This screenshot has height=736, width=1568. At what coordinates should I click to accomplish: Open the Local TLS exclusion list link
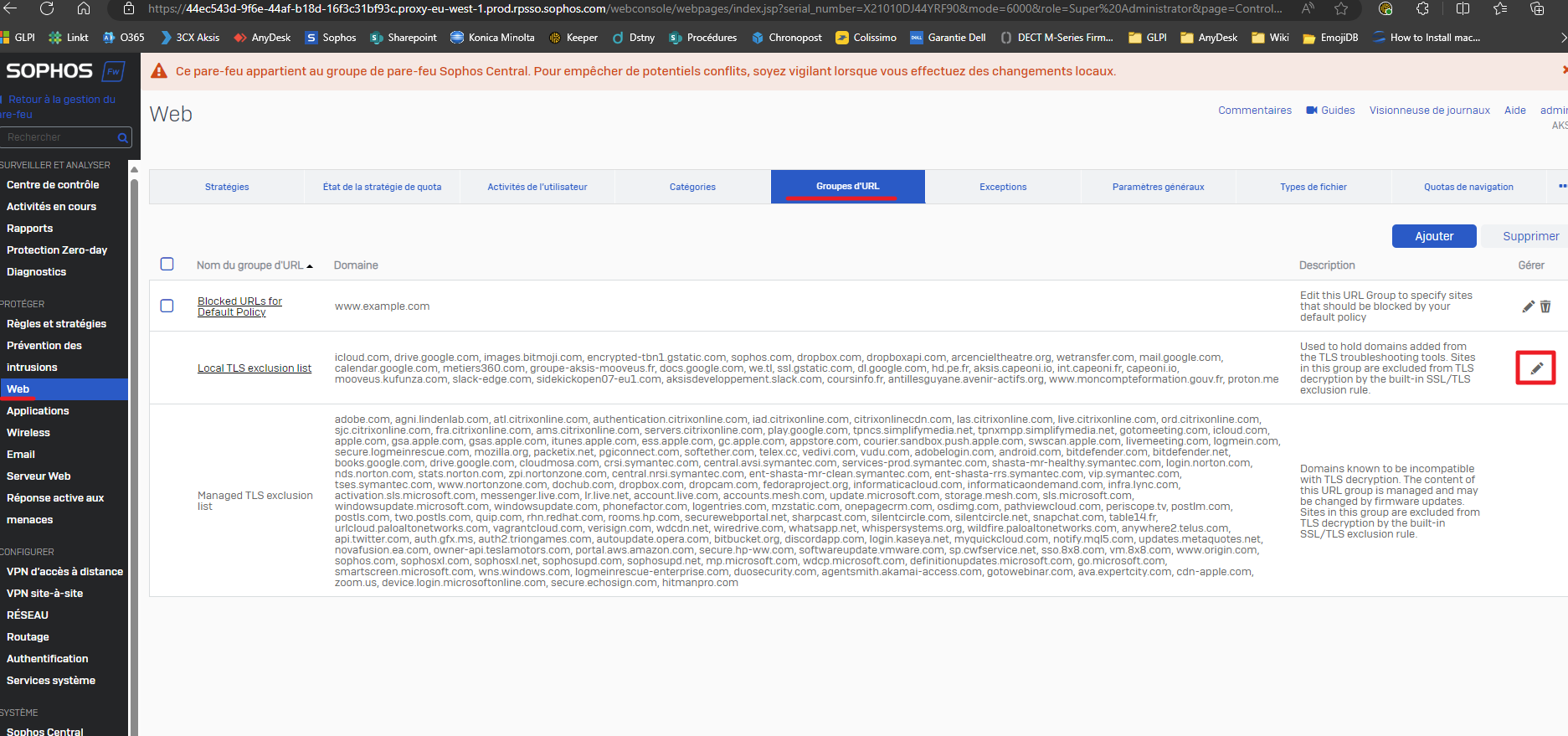(254, 368)
